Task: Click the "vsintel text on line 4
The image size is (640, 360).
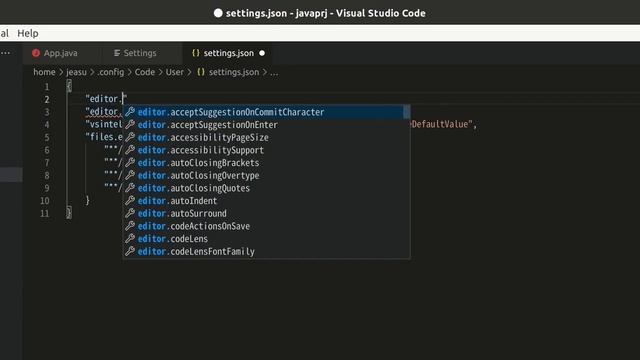Action: pos(104,124)
